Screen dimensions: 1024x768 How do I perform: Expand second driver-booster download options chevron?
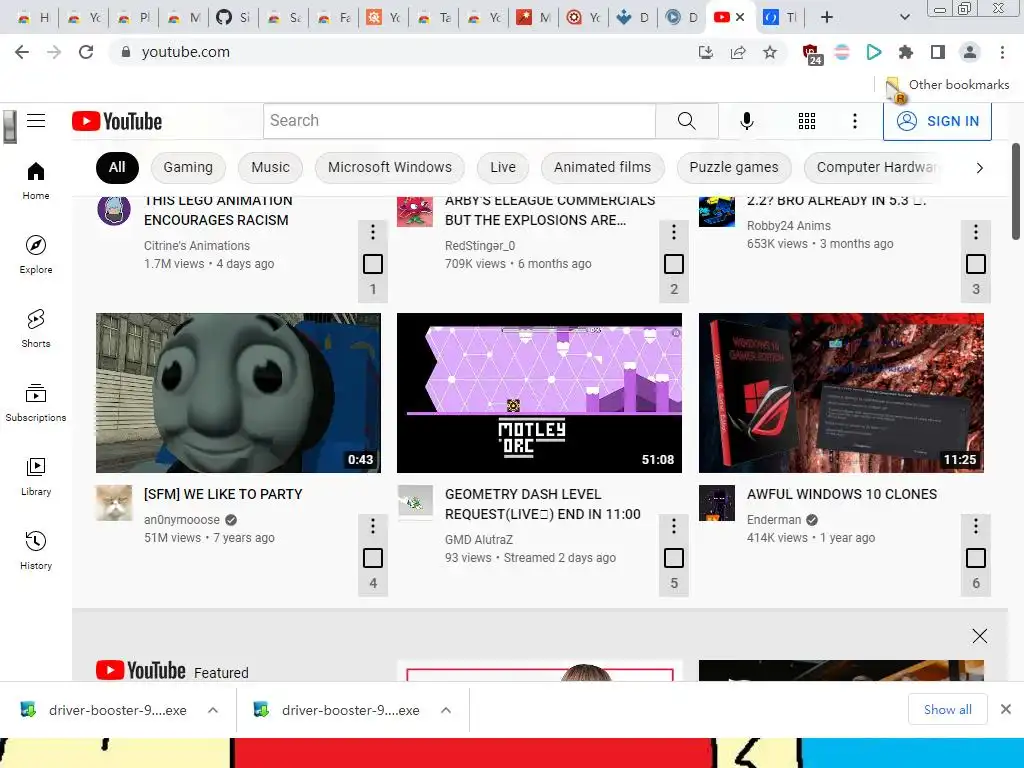point(446,710)
